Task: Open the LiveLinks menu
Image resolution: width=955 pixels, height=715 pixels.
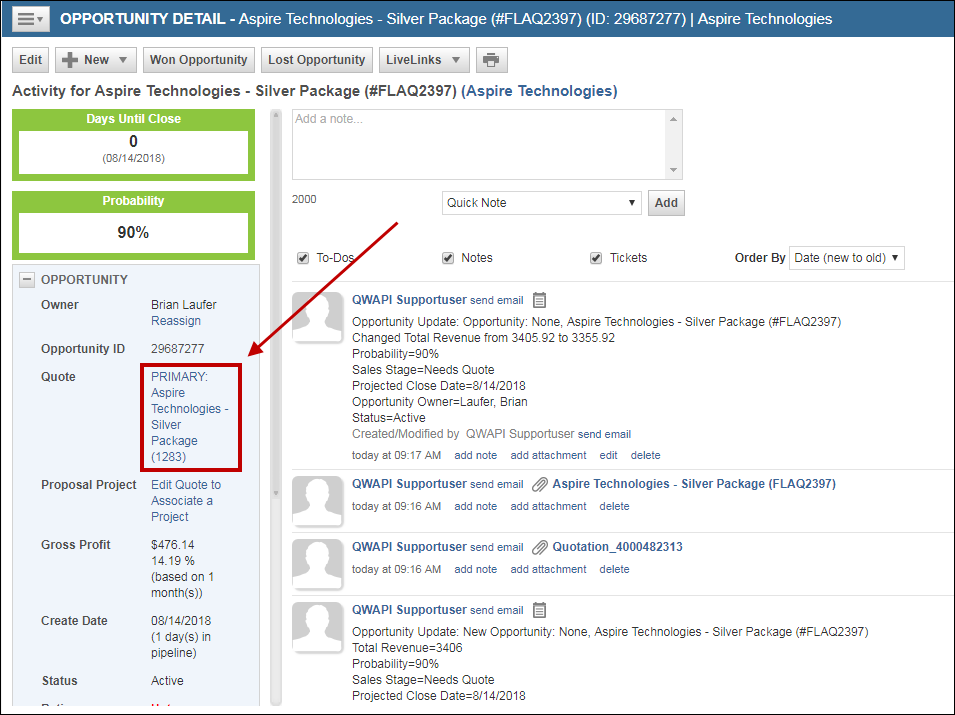Action: tap(426, 60)
